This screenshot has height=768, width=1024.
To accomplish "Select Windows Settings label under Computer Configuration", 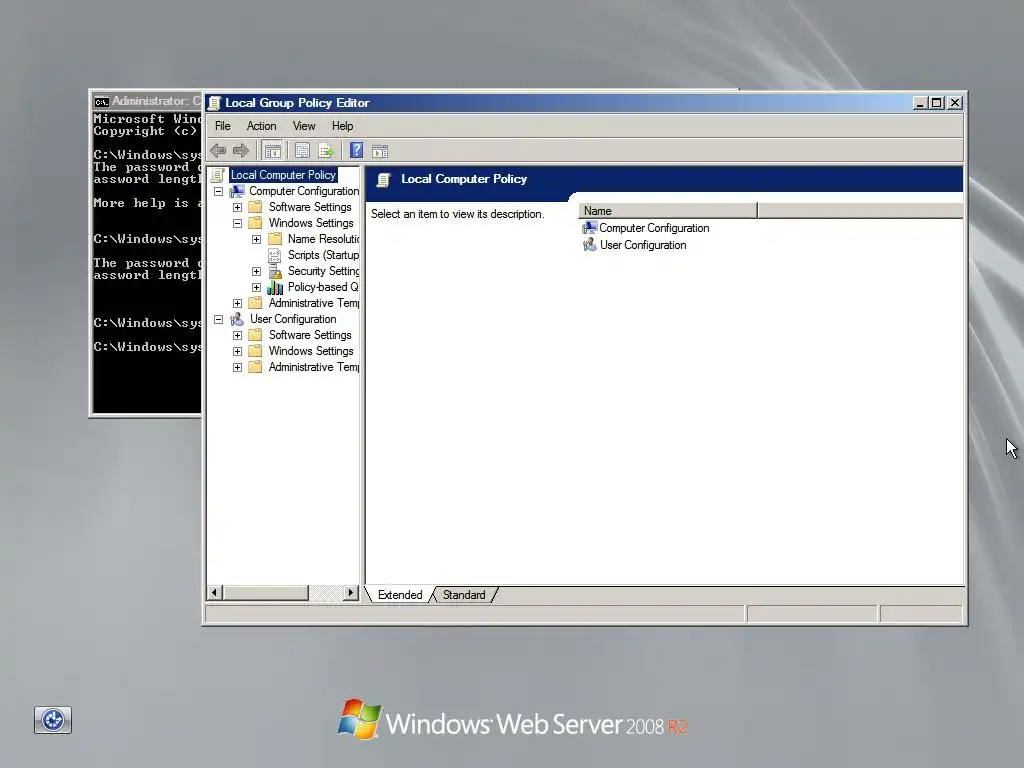I will [x=311, y=223].
